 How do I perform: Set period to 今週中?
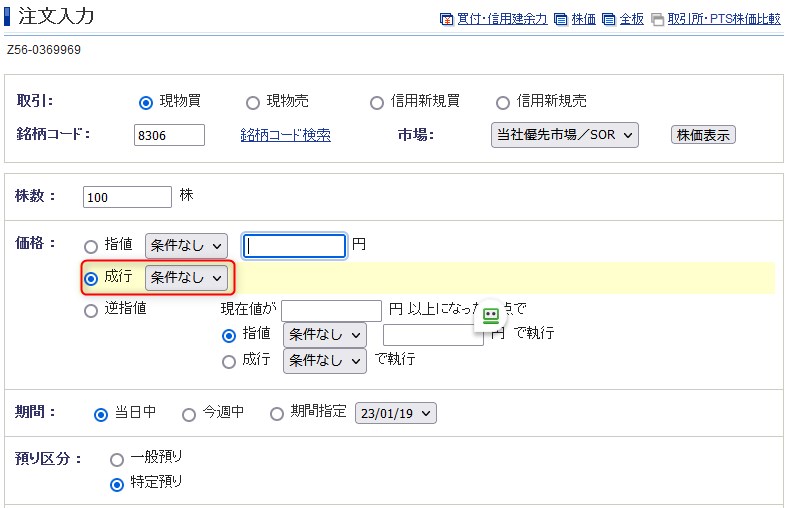(189, 414)
